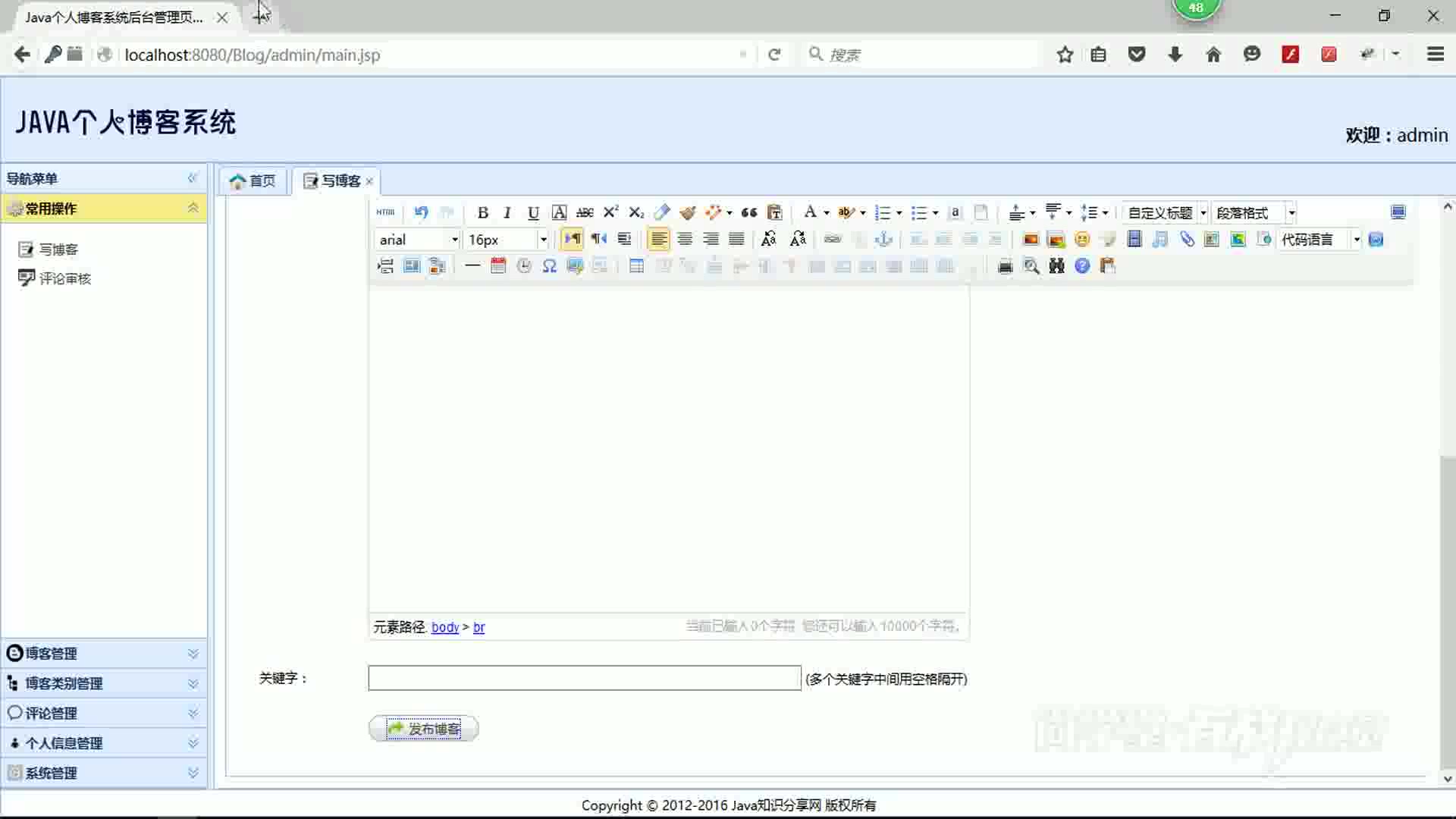Click the 发布博客 publish button
This screenshot has height=819, width=1456.
point(423,729)
